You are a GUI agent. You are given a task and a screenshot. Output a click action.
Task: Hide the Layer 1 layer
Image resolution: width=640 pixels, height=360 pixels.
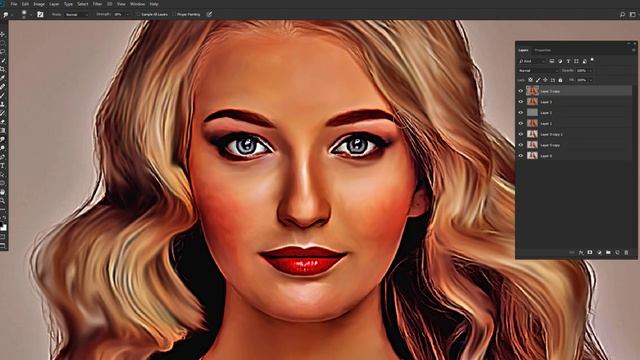520,123
